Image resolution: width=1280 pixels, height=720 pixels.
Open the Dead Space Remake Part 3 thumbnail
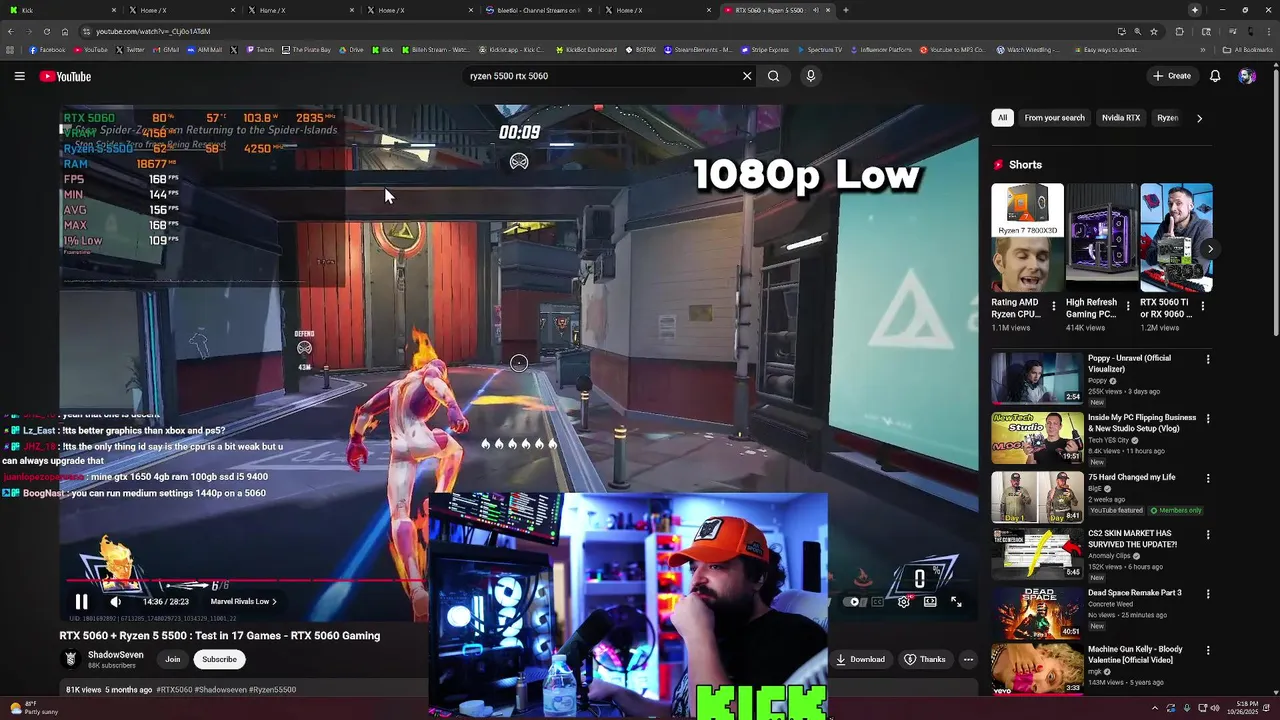click(x=1036, y=612)
